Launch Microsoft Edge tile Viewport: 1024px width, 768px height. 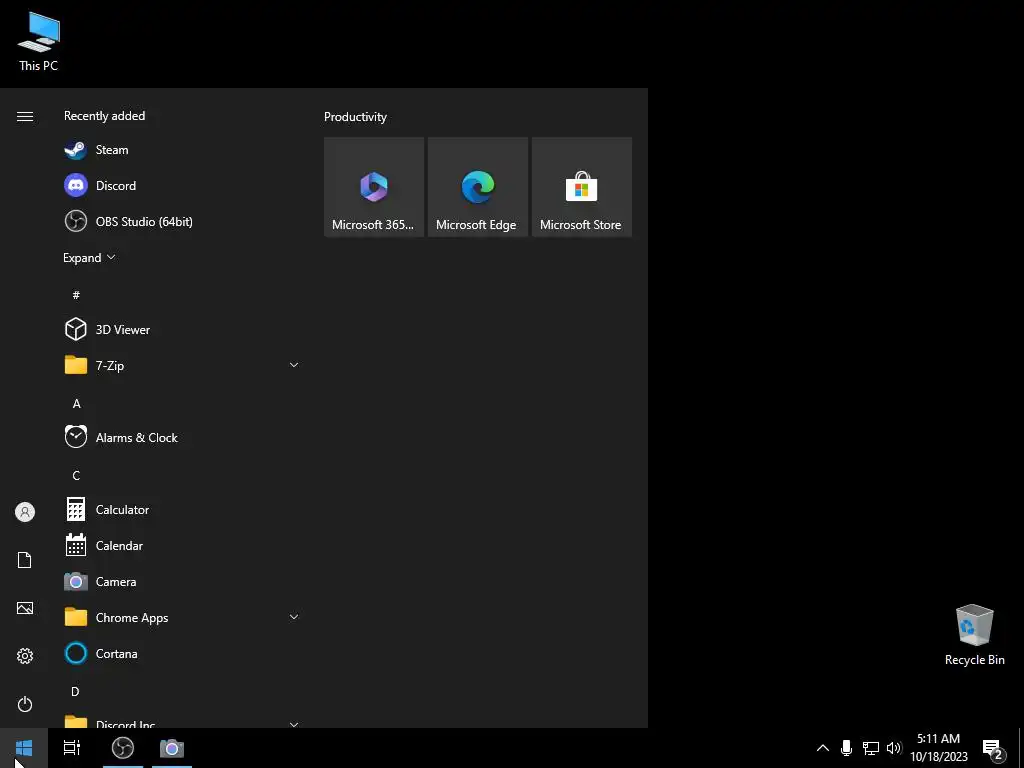[x=477, y=187]
